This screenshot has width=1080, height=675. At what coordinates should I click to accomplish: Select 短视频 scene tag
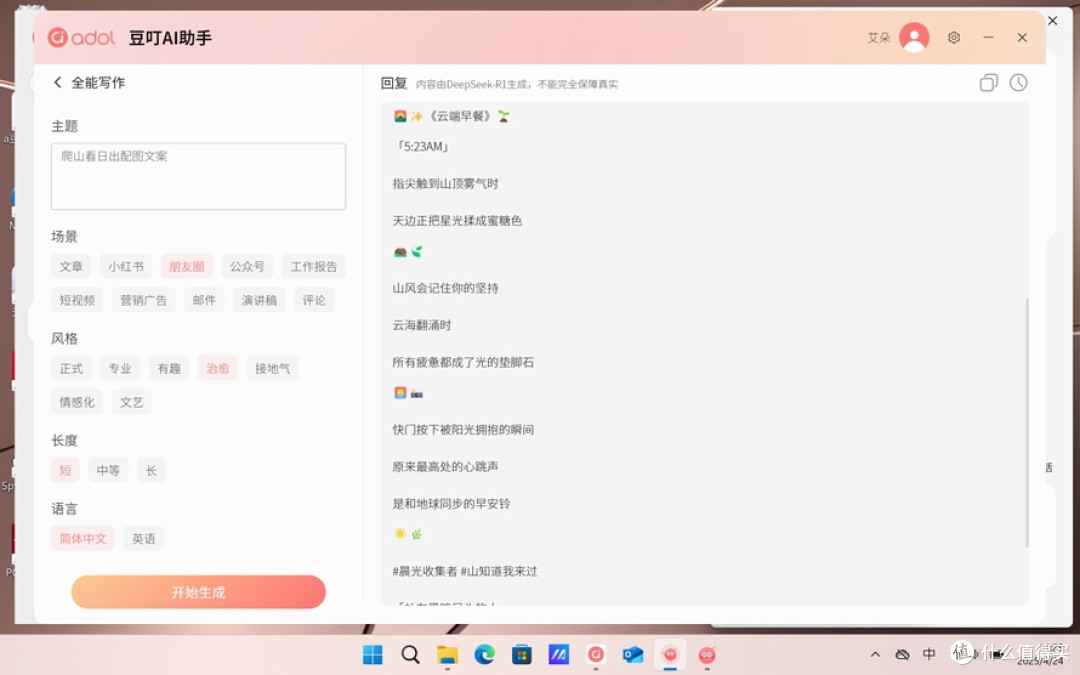(77, 300)
